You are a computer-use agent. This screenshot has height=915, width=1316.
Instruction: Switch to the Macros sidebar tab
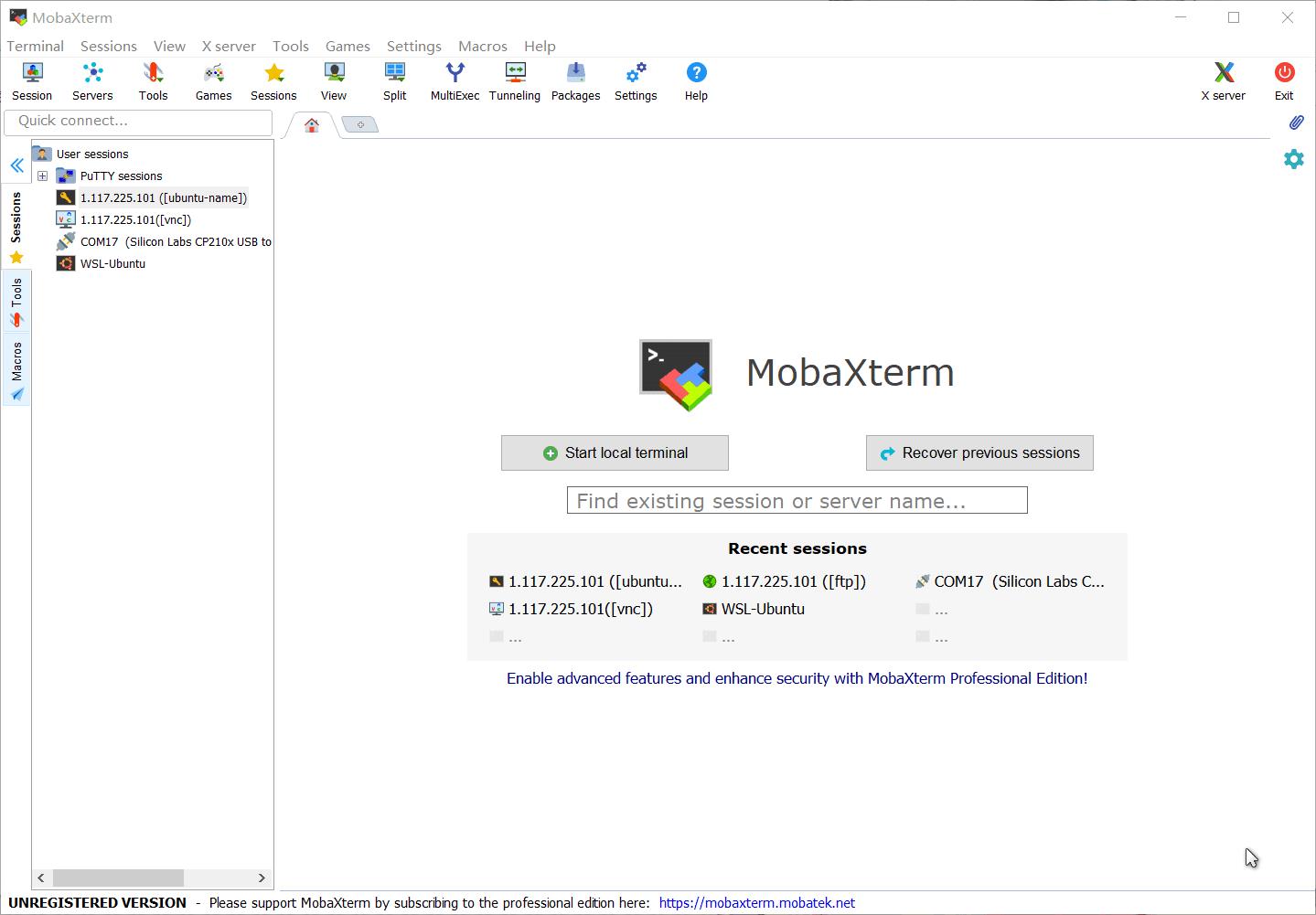(x=16, y=371)
